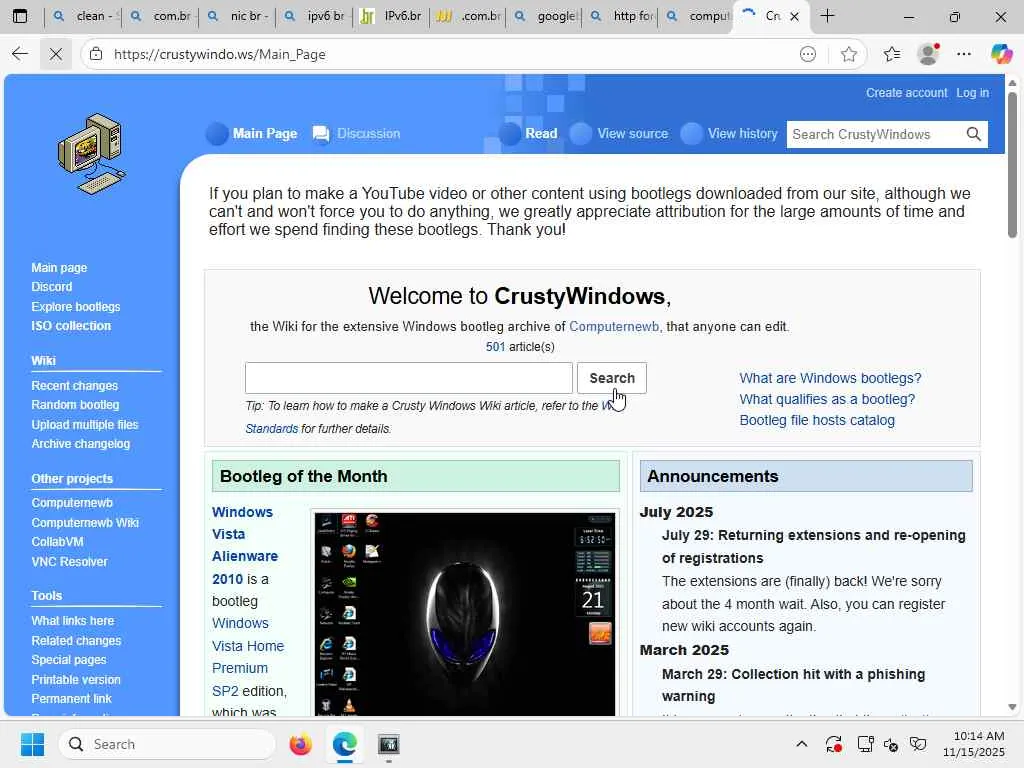
Task: Open the favorites list icon
Action: click(x=892, y=54)
